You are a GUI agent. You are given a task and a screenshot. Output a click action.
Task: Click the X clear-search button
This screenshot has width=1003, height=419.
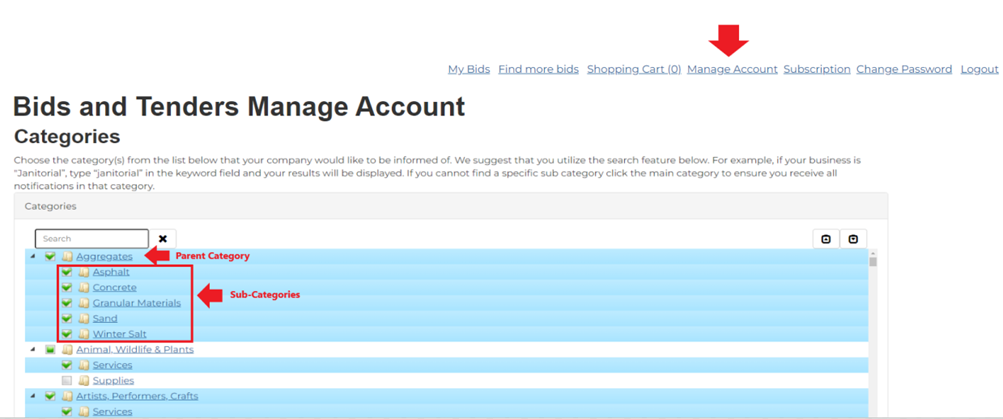[x=163, y=239]
